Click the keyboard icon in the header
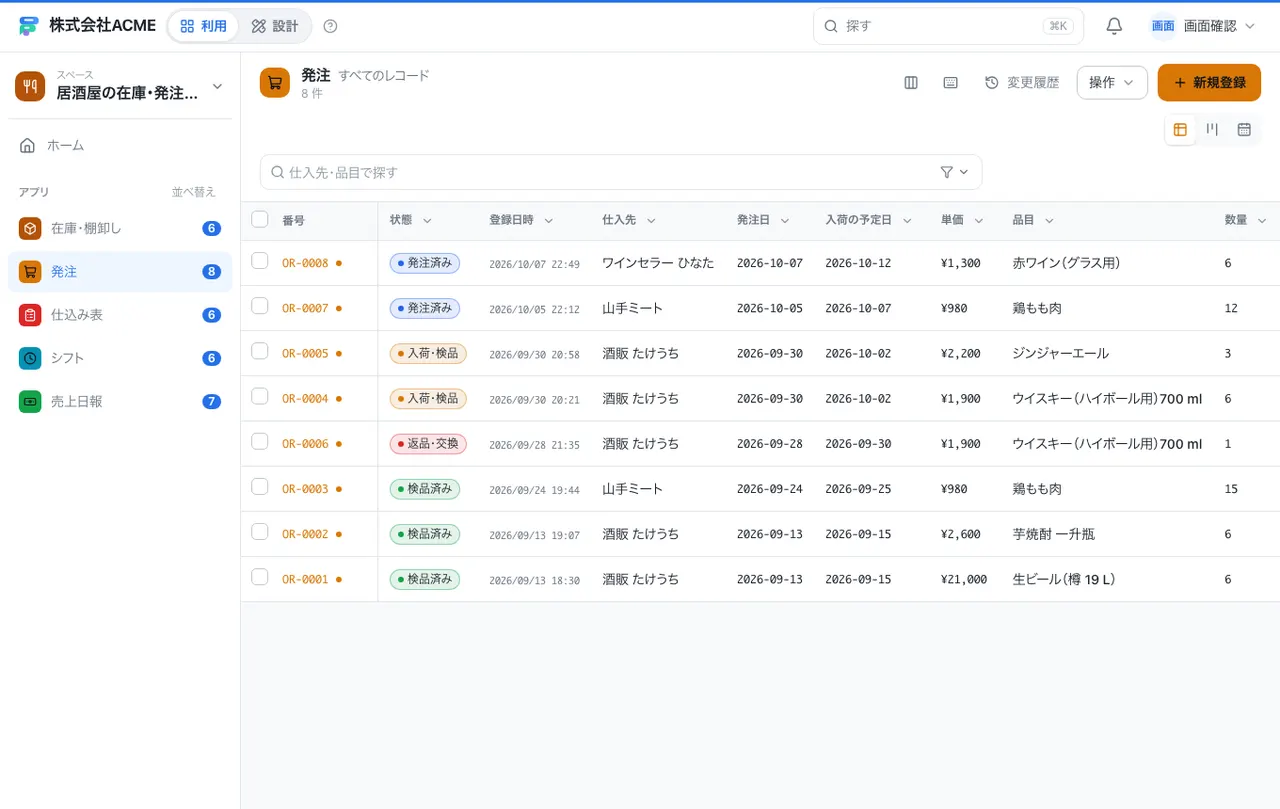1280x809 pixels. [x=951, y=83]
